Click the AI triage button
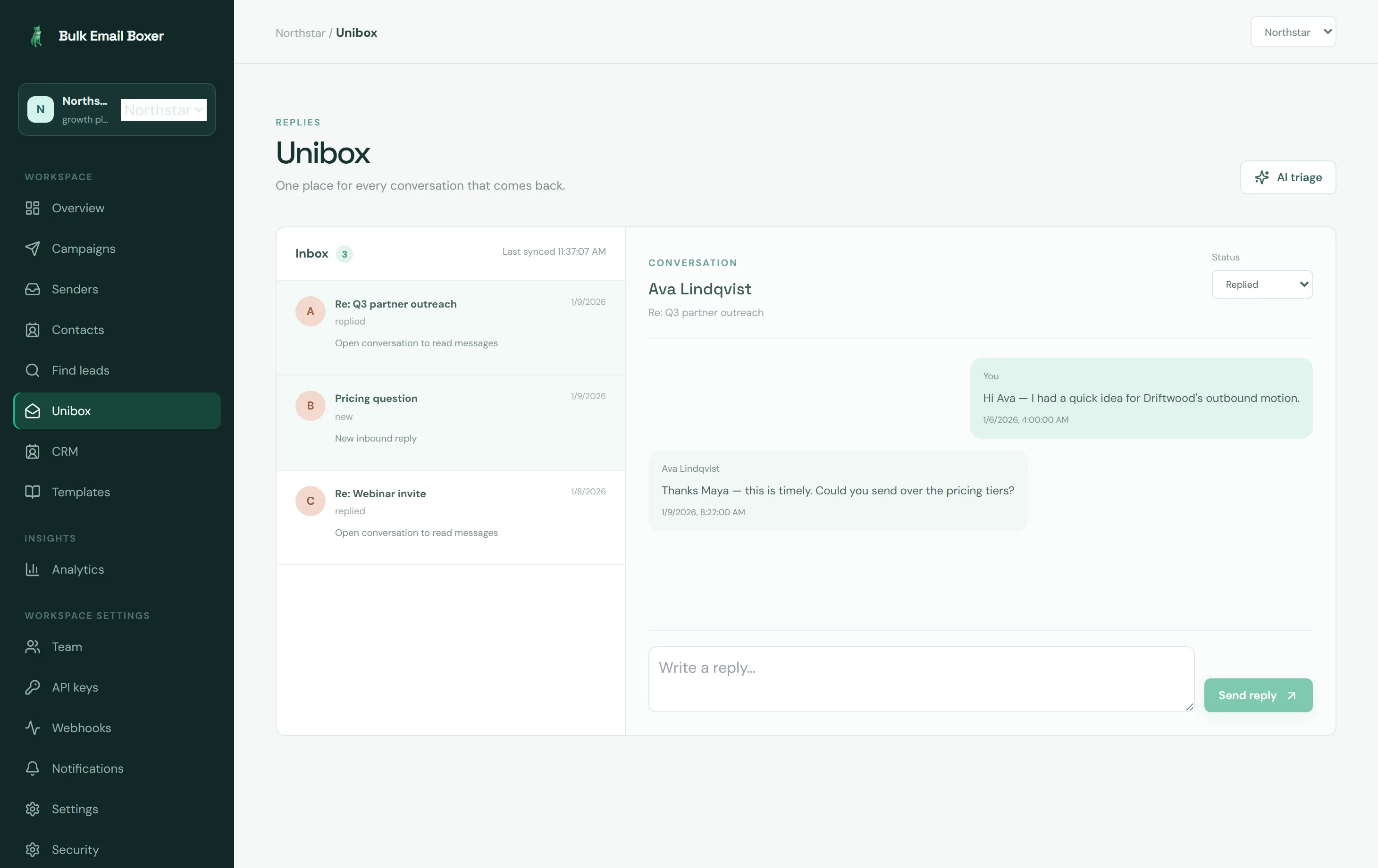Viewport: 1378px width, 868px height. (x=1287, y=177)
